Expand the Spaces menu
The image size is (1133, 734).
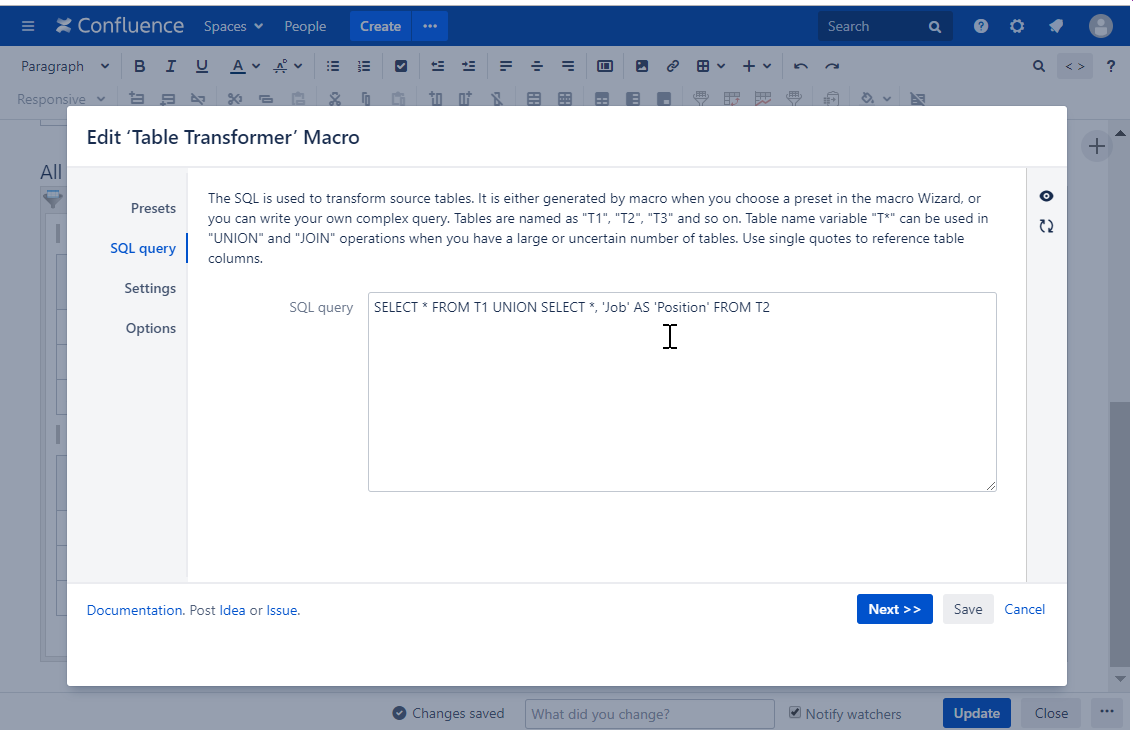click(x=233, y=26)
